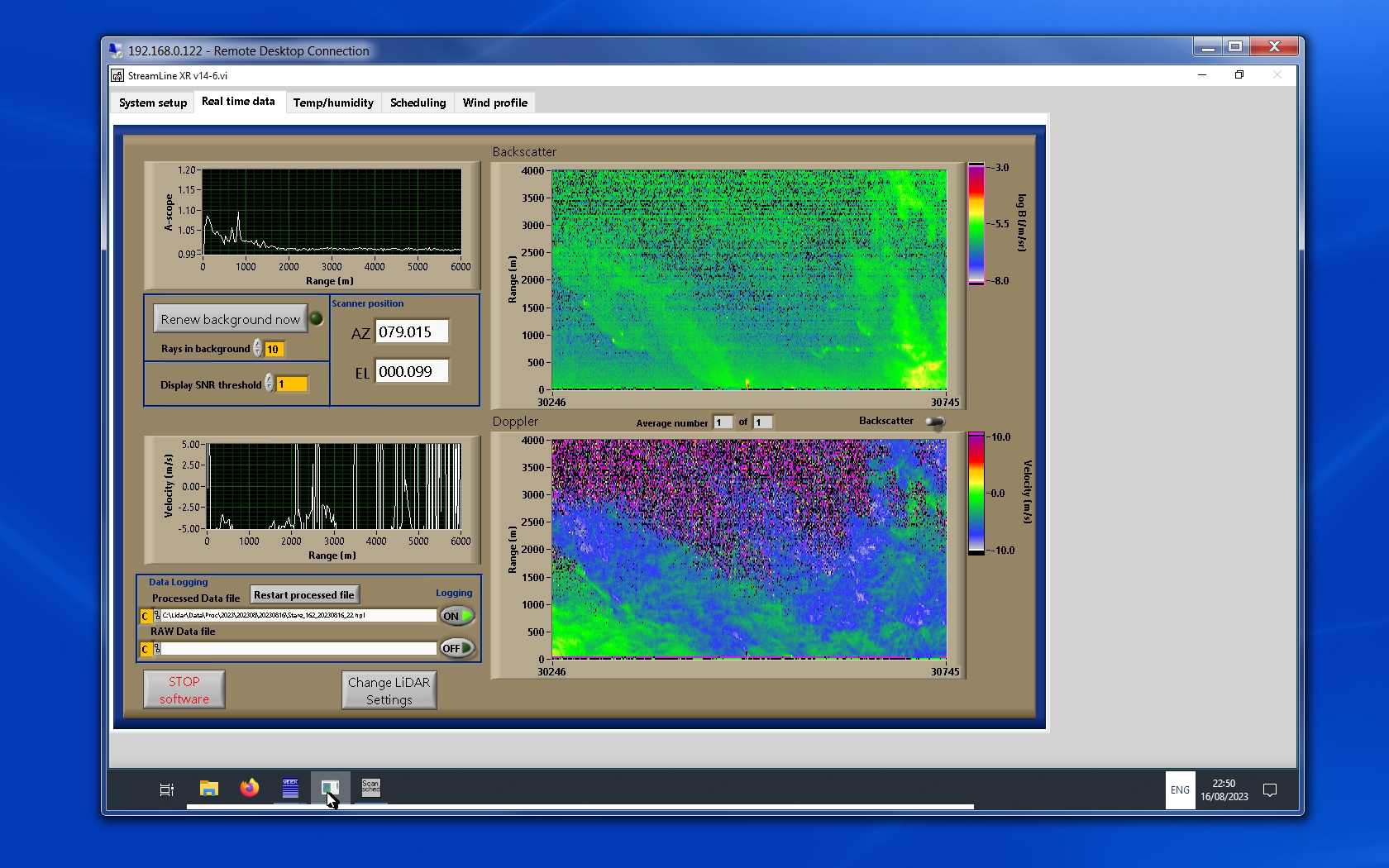
Task: Click the Backscatter log B color scale bar
Action: point(976,224)
